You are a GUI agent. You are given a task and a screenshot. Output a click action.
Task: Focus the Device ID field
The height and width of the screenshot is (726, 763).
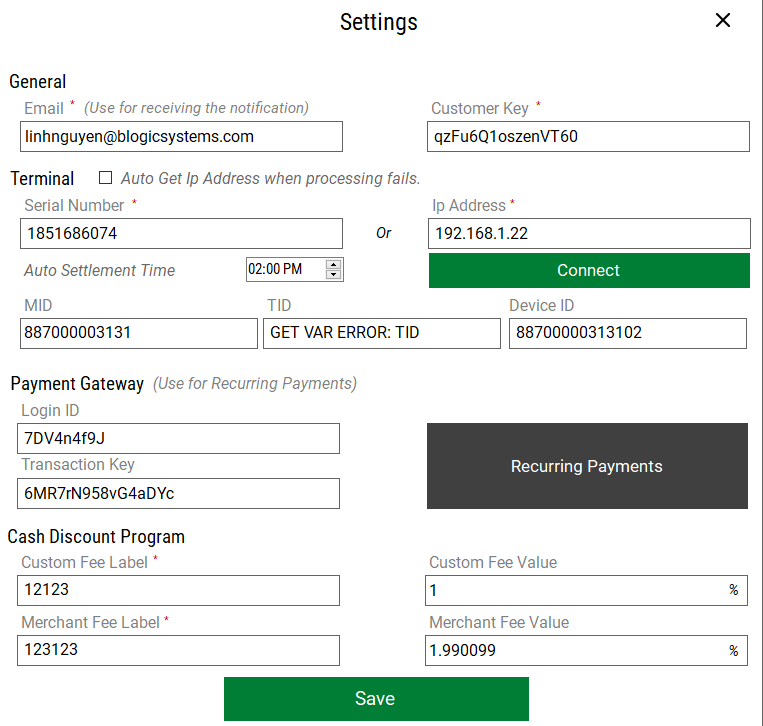[x=627, y=334]
